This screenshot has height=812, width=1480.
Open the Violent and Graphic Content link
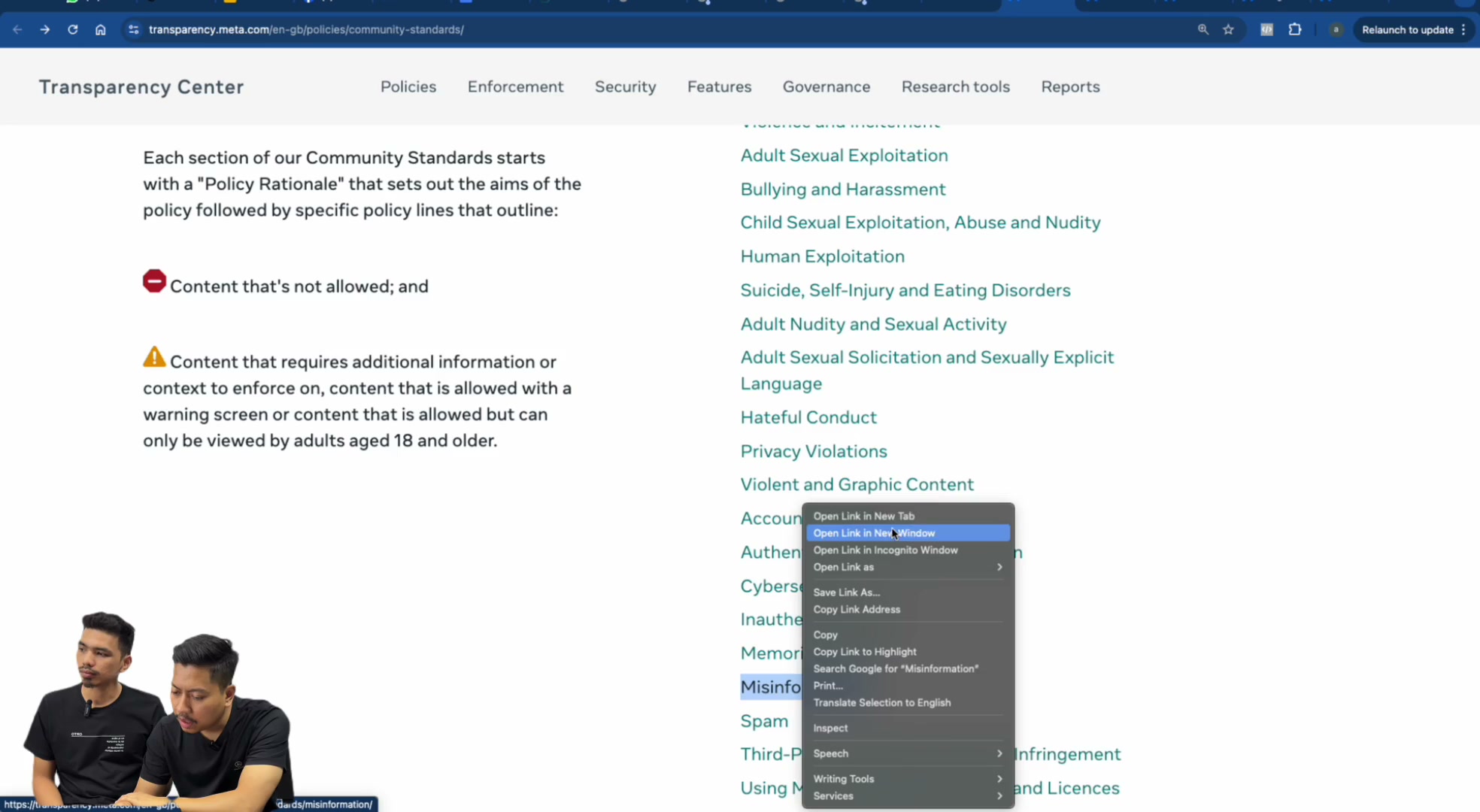[857, 485]
